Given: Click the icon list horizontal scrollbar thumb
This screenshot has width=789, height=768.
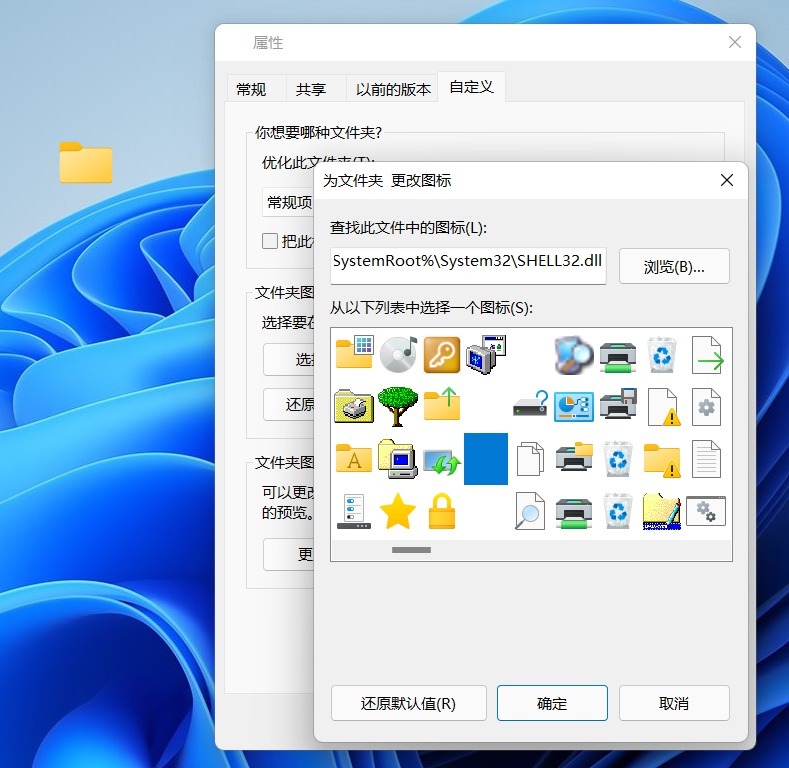Looking at the screenshot, I should [411, 550].
